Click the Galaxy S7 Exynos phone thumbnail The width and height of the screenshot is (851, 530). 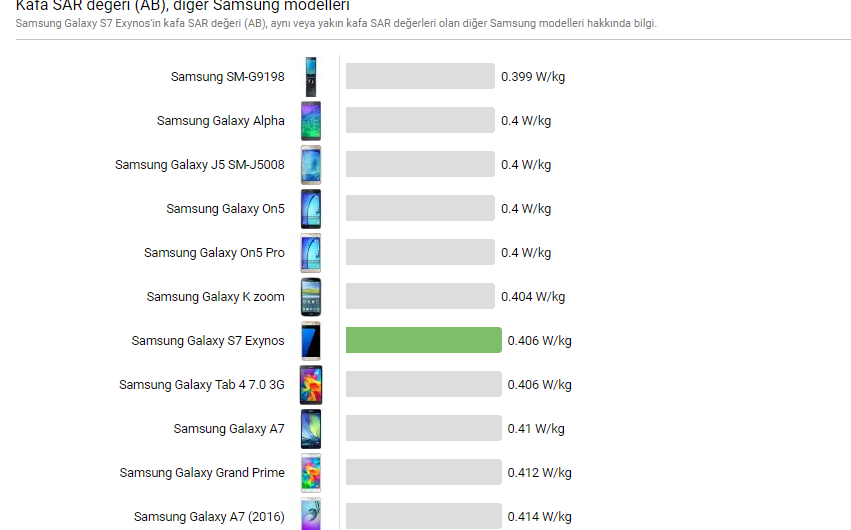click(311, 341)
